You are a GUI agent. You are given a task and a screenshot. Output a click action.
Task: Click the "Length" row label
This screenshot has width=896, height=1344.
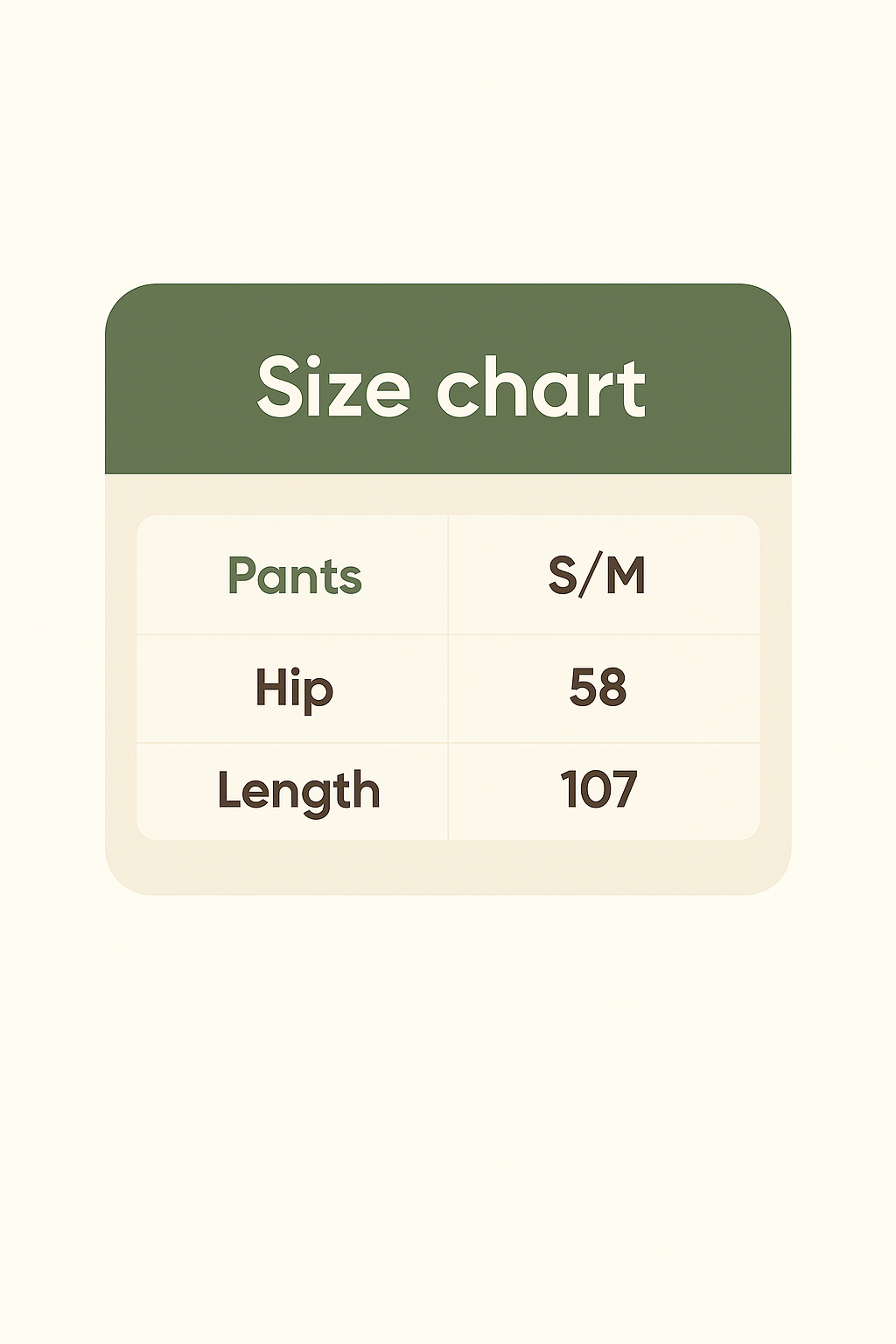(x=298, y=793)
